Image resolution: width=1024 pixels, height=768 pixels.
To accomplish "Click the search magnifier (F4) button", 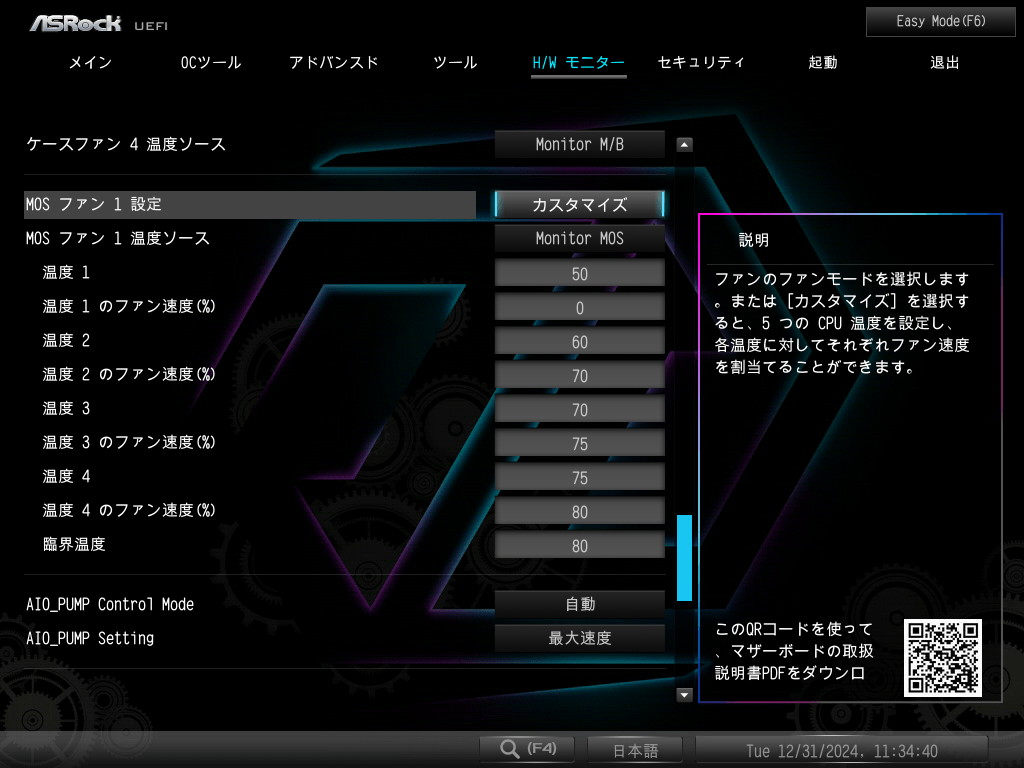I will click(x=527, y=749).
